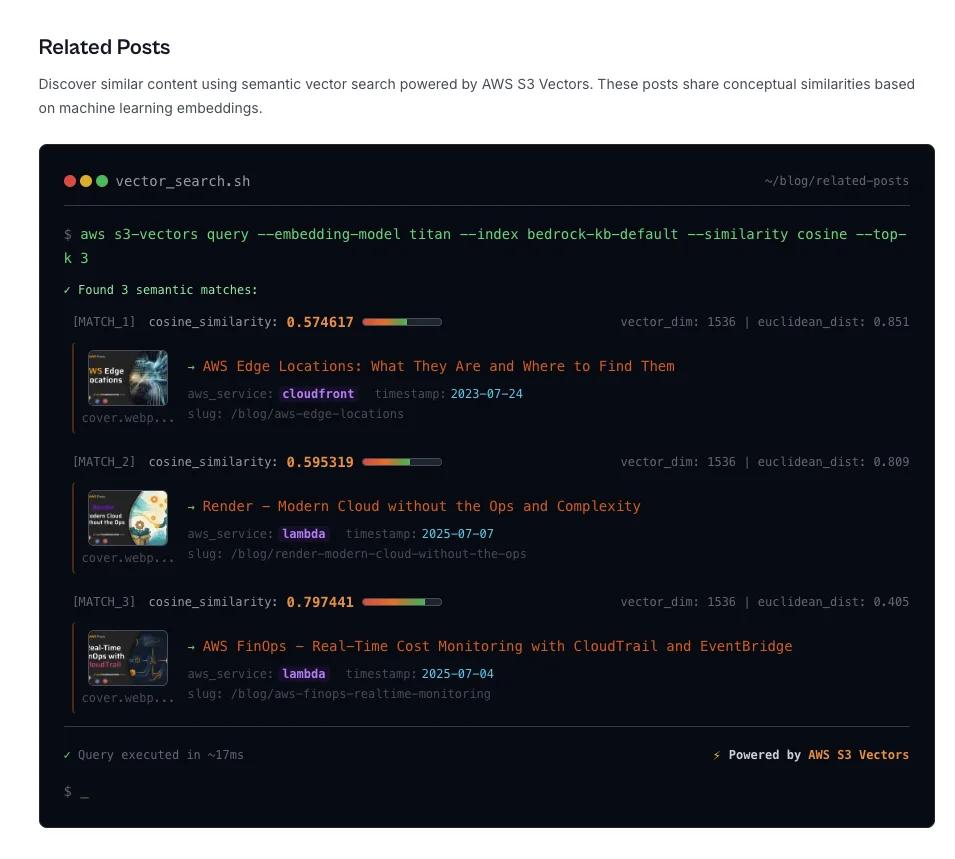Click the AWS S3 Vectors powered-by link
The width and height of the screenshot is (955, 859).
[x=858, y=755]
